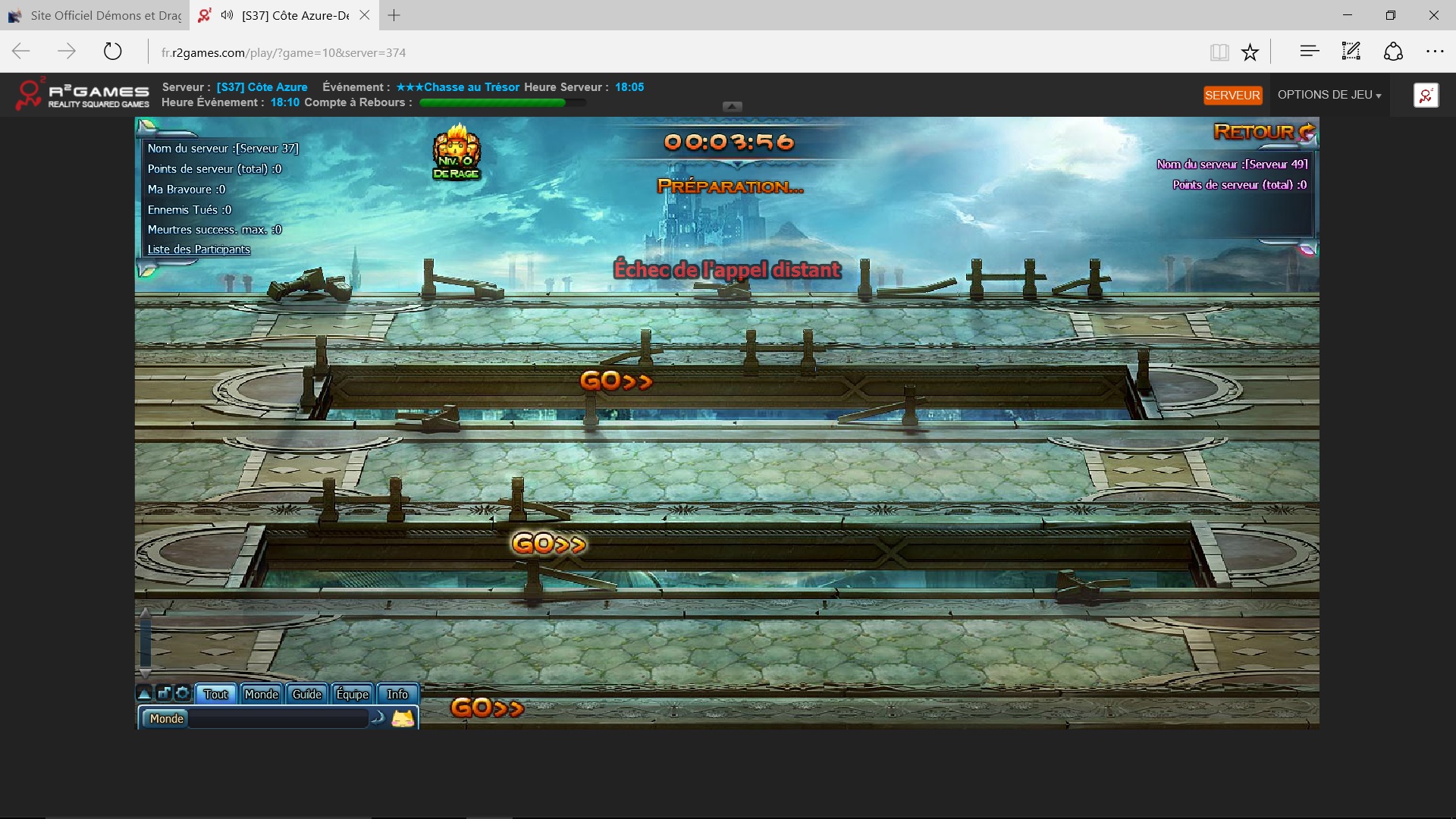1456x819 pixels.
Task: Click the Make a Web Note icon
Action: pyautogui.click(x=1351, y=52)
